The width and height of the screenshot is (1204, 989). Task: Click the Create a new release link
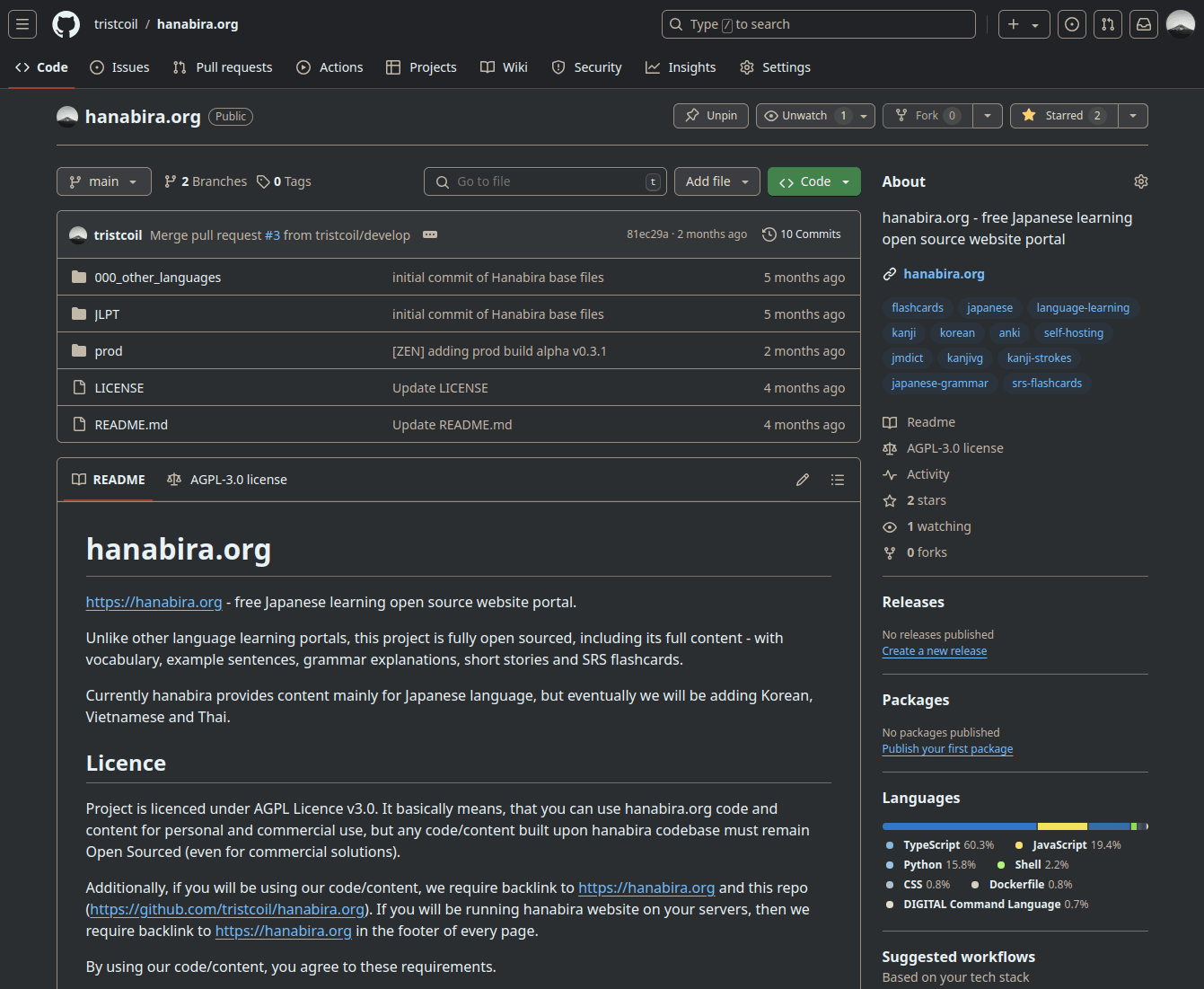pyautogui.click(x=934, y=650)
